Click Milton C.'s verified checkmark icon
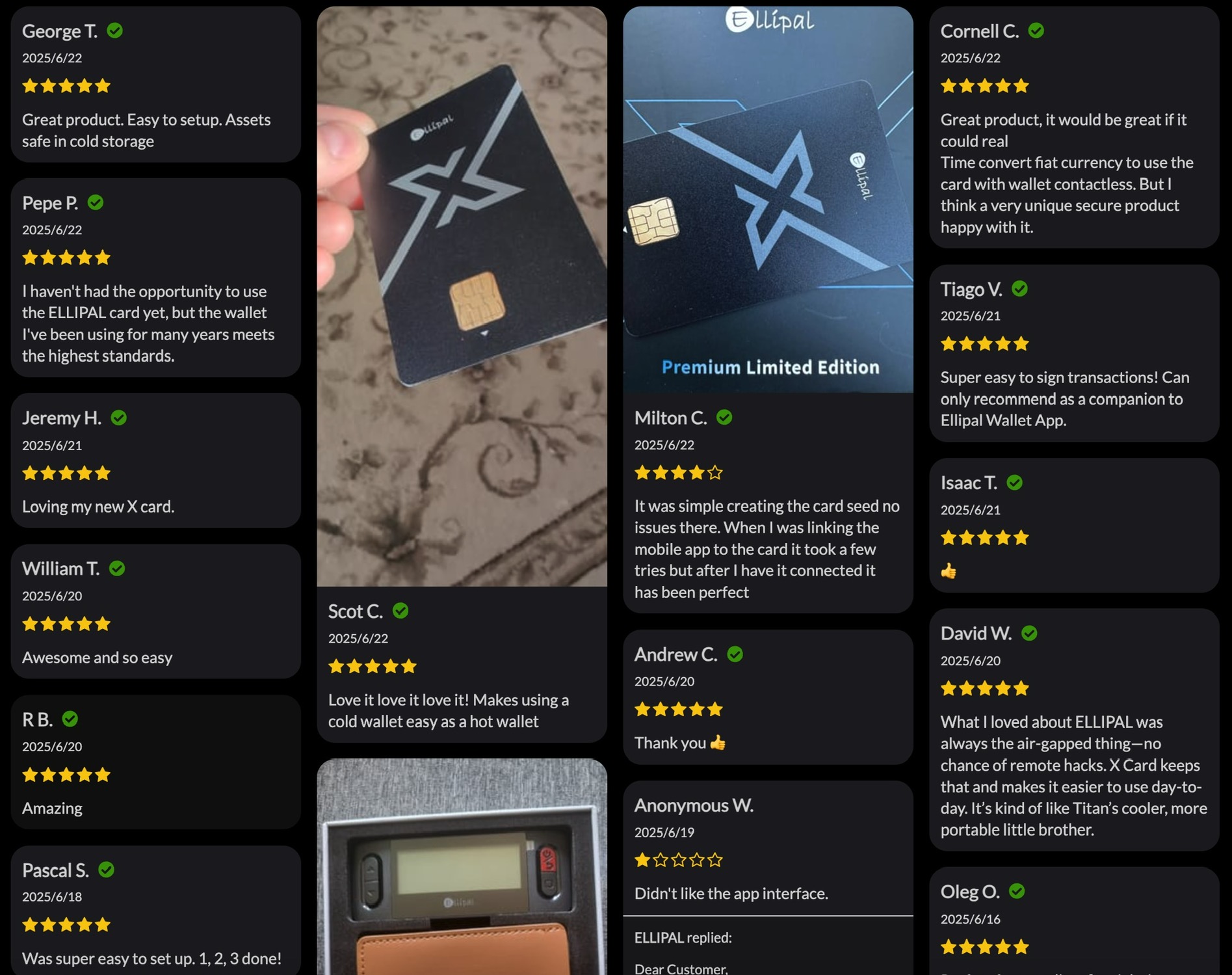The image size is (1232, 975). coord(724,418)
